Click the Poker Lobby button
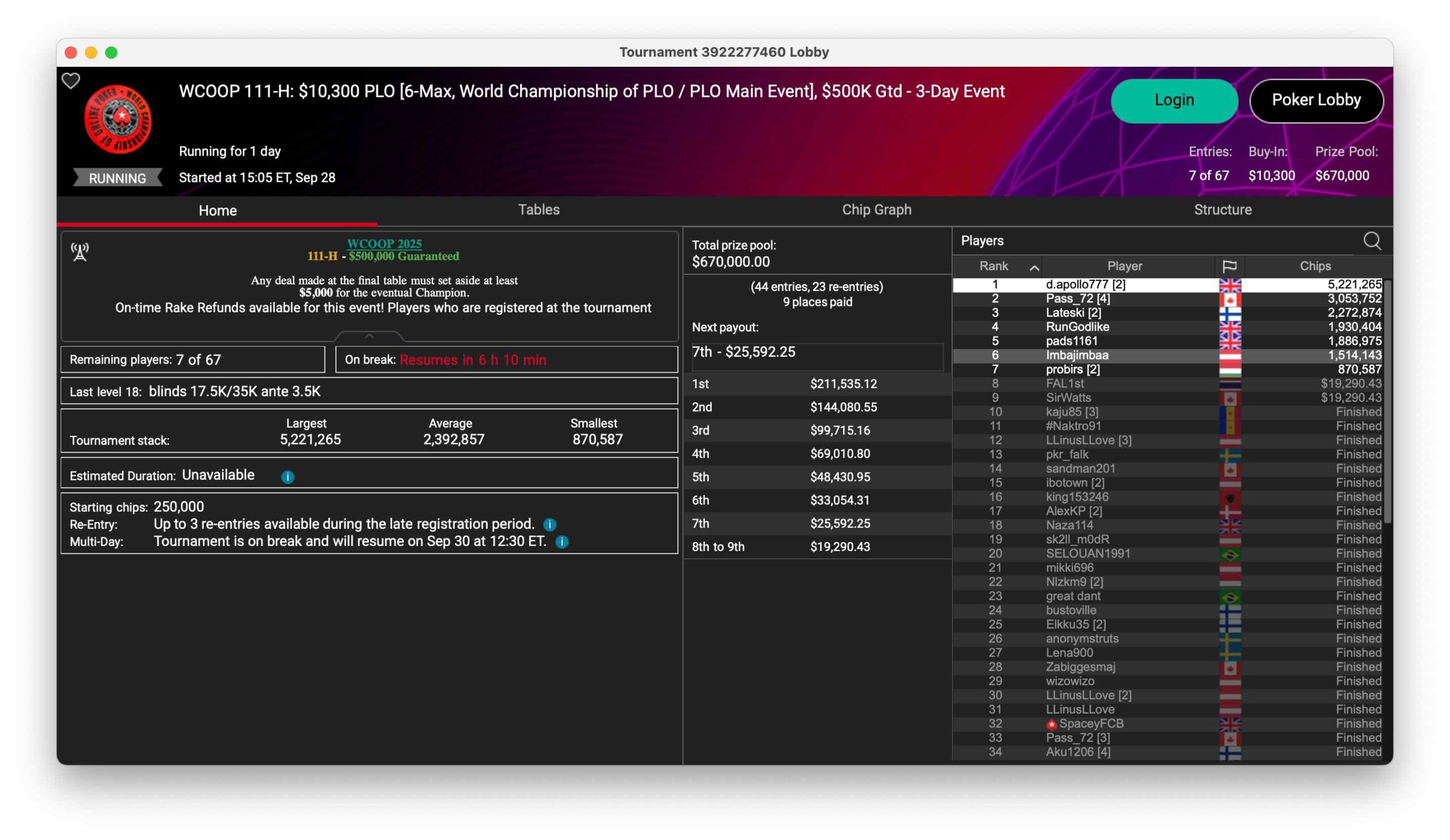This screenshot has height=840, width=1450. [x=1316, y=100]
